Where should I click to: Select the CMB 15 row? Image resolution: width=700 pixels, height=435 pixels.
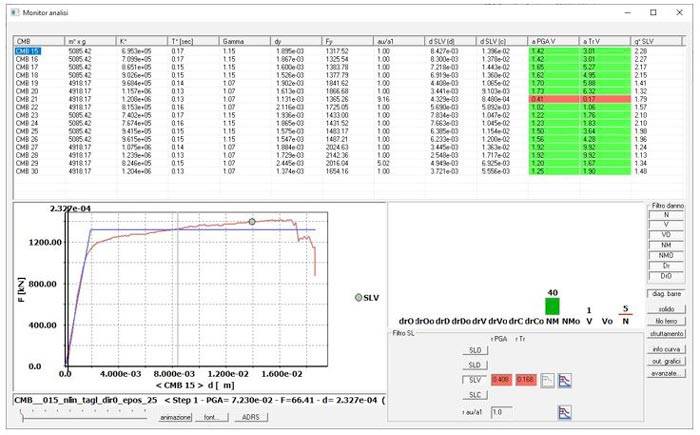[348, 51]
